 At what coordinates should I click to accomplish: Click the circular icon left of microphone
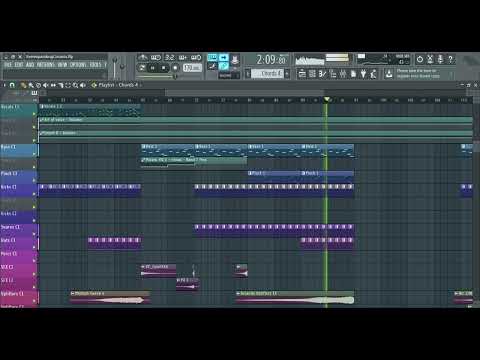(420, 59)
